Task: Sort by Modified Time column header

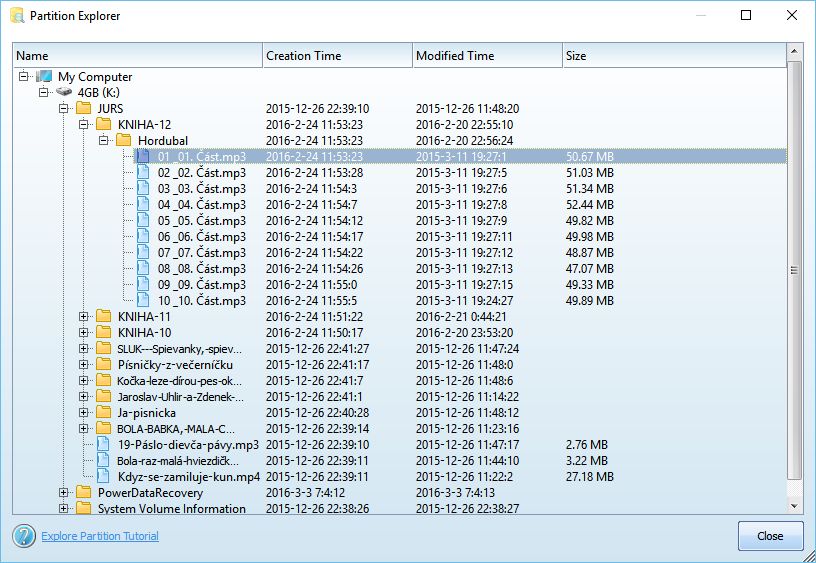Action: click(x=488, y=56)
